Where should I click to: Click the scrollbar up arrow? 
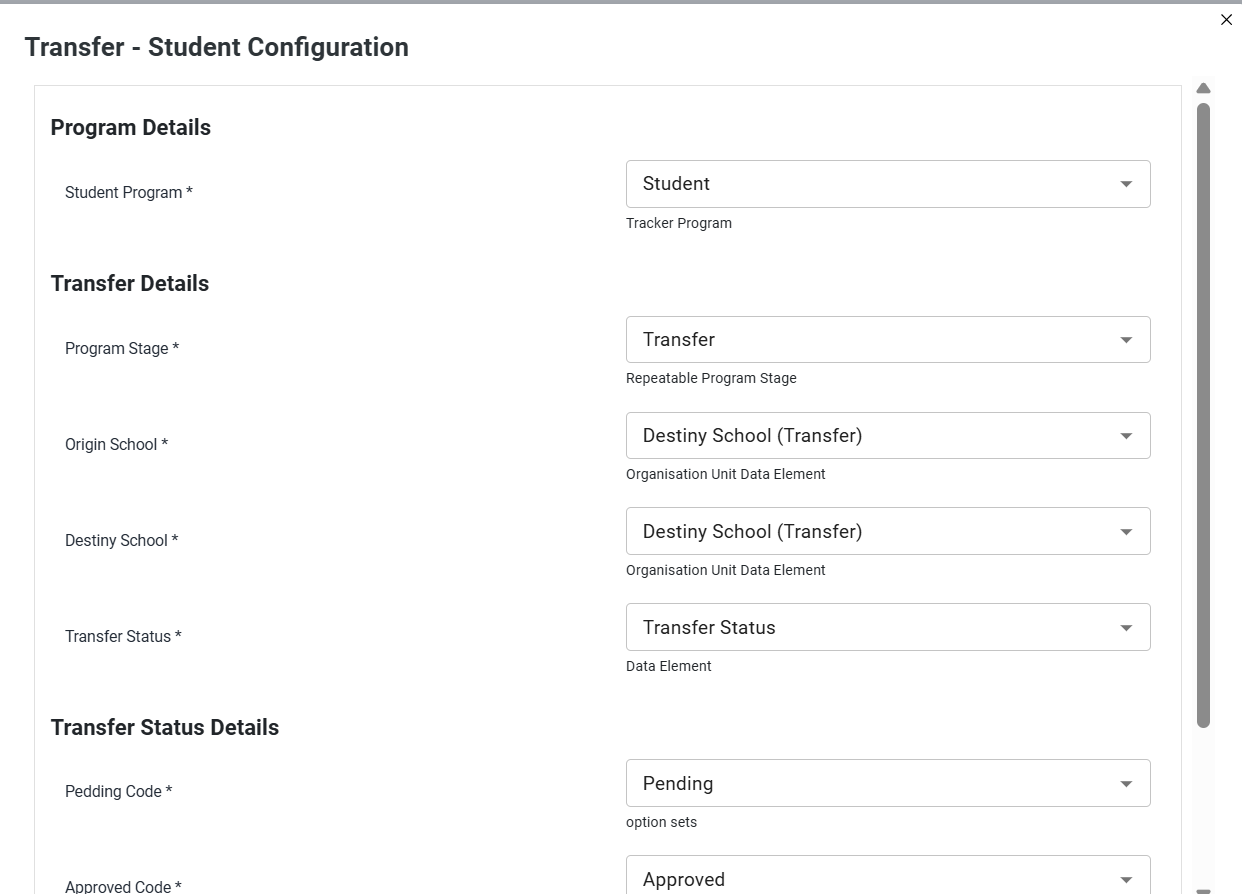point(1203,89)
